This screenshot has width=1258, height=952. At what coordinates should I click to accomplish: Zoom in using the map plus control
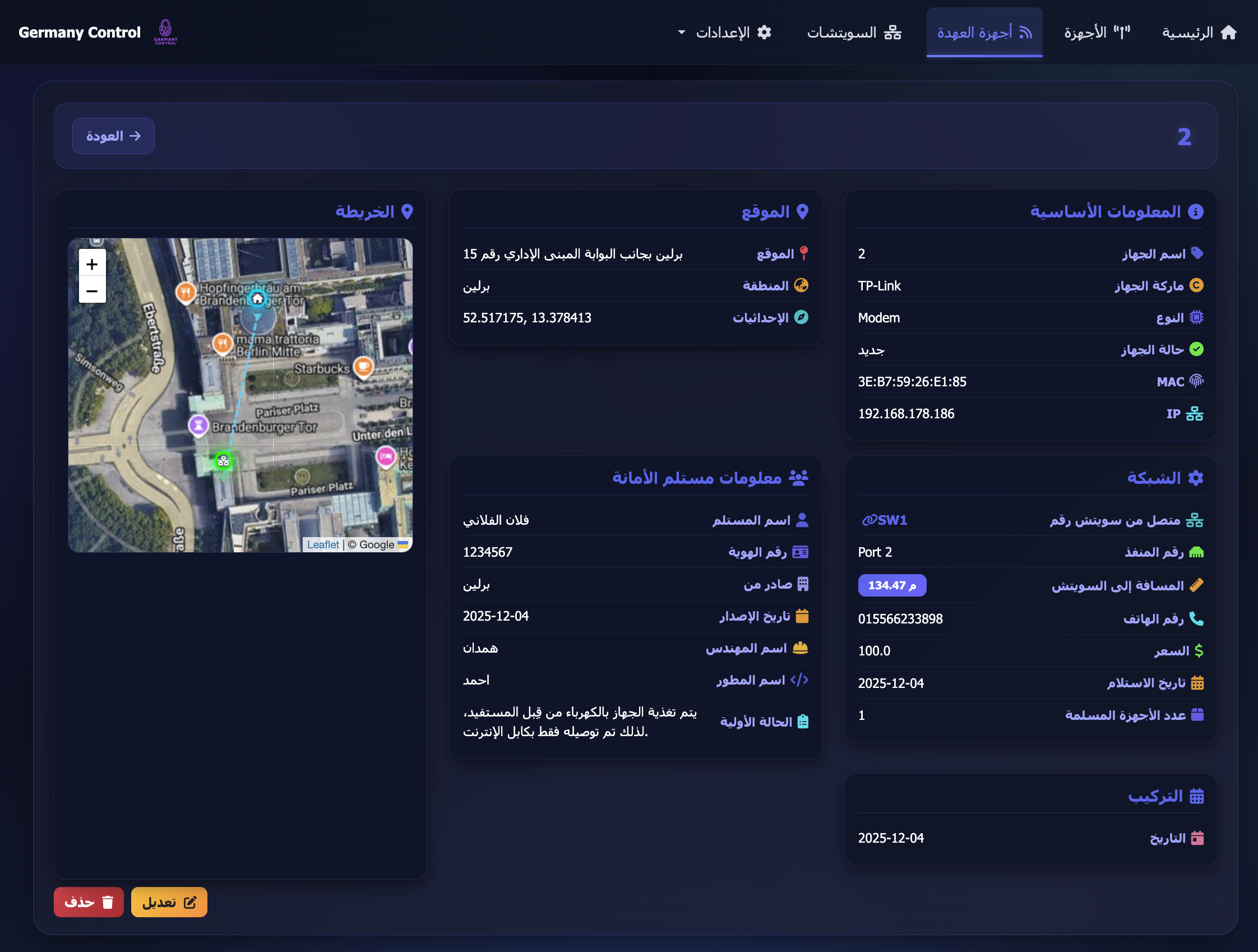coord(92,264)
